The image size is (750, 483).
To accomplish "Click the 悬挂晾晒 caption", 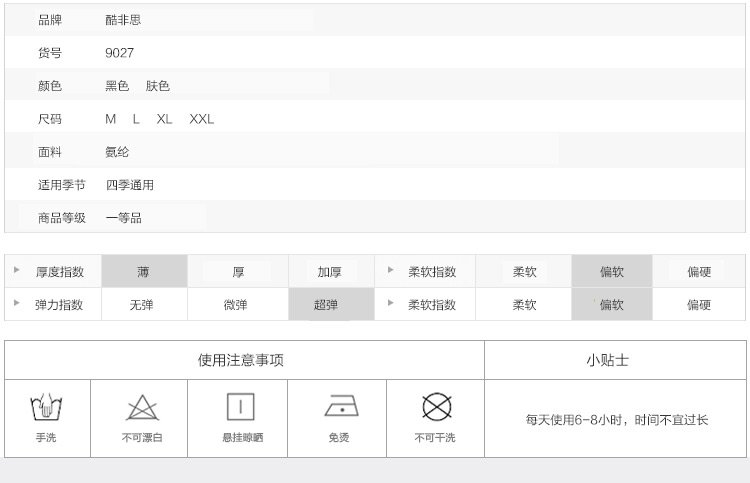I will pyautogui.click(x=243, y=437).
